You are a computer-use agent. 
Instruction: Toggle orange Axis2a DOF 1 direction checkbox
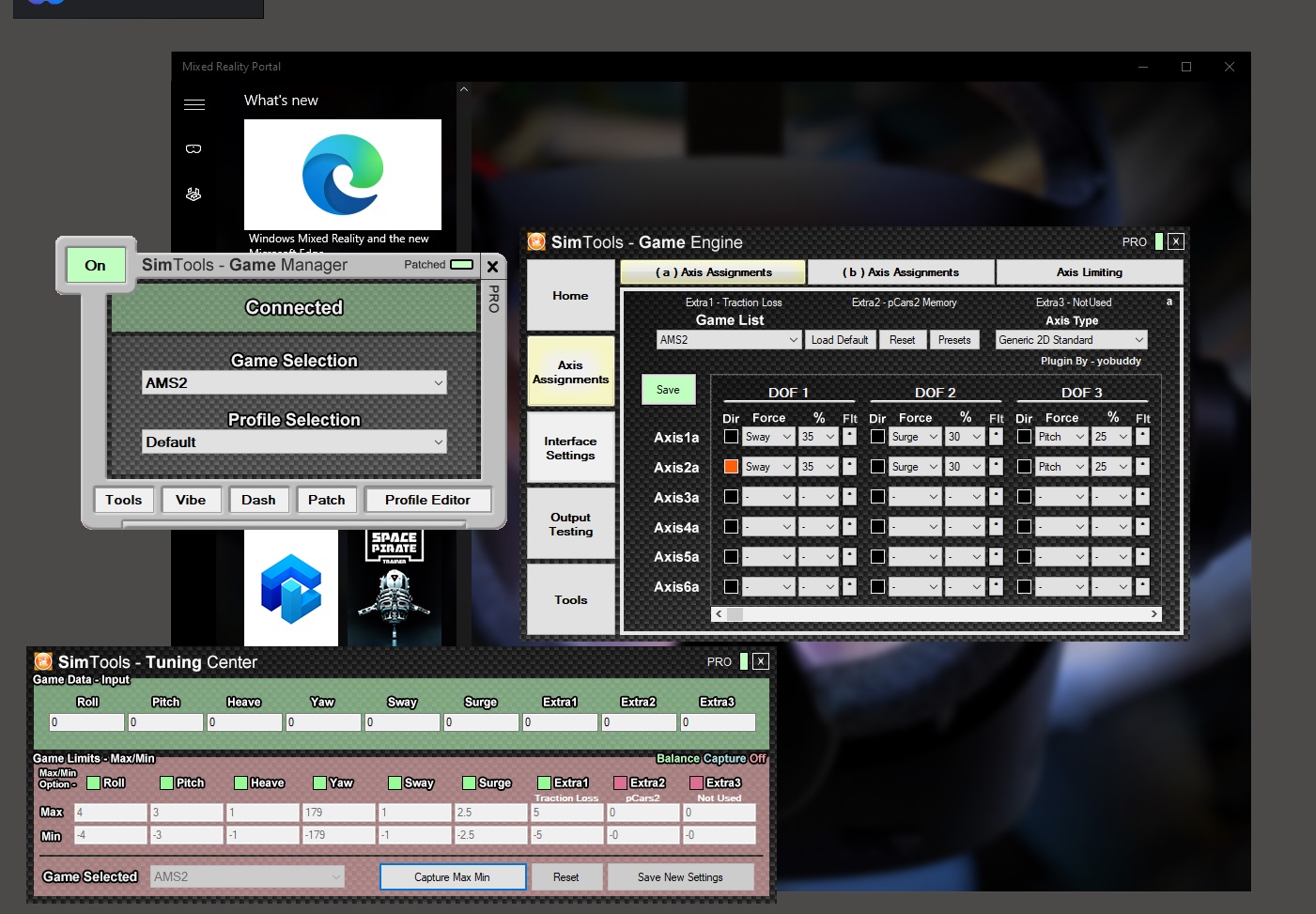click(x=731, y=467)
